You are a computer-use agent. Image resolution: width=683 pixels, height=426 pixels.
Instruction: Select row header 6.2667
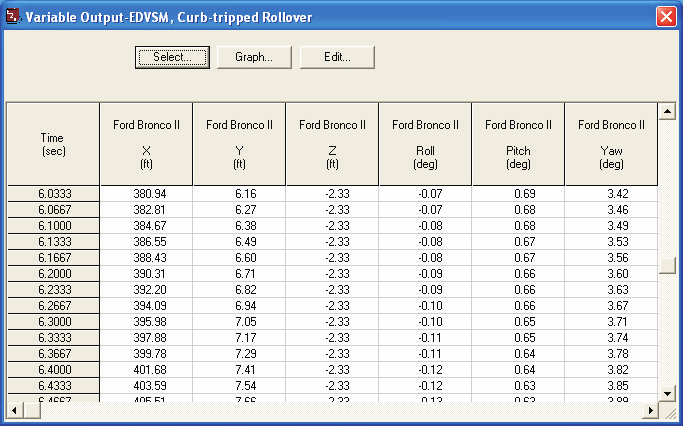(53, 306)
